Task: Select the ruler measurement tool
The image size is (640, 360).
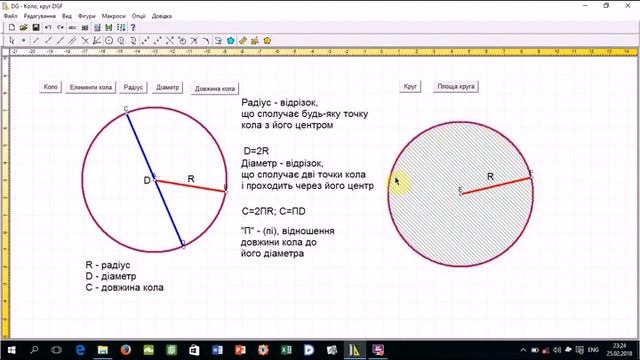Action: point(243,40)
